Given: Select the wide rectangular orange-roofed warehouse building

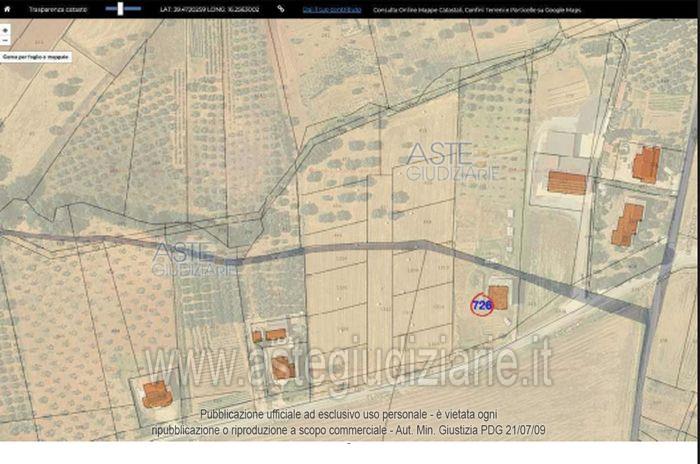Looking at the screenshot, I should (x=567, y=183).
